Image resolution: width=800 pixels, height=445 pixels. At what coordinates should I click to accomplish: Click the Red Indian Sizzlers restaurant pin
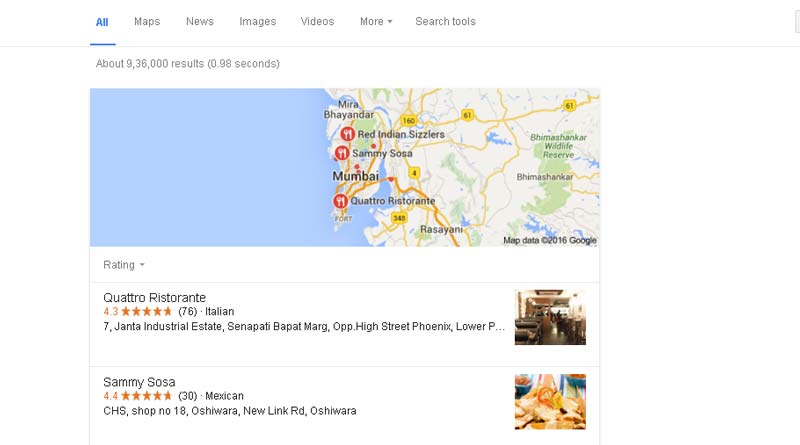[x=347, y=134]
